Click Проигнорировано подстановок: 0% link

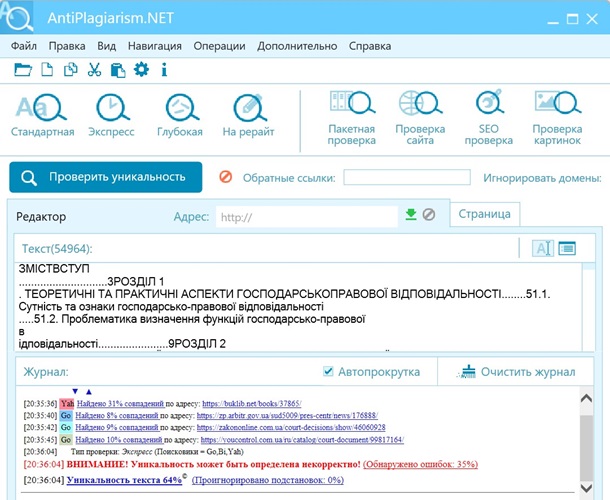click(268, 480)
